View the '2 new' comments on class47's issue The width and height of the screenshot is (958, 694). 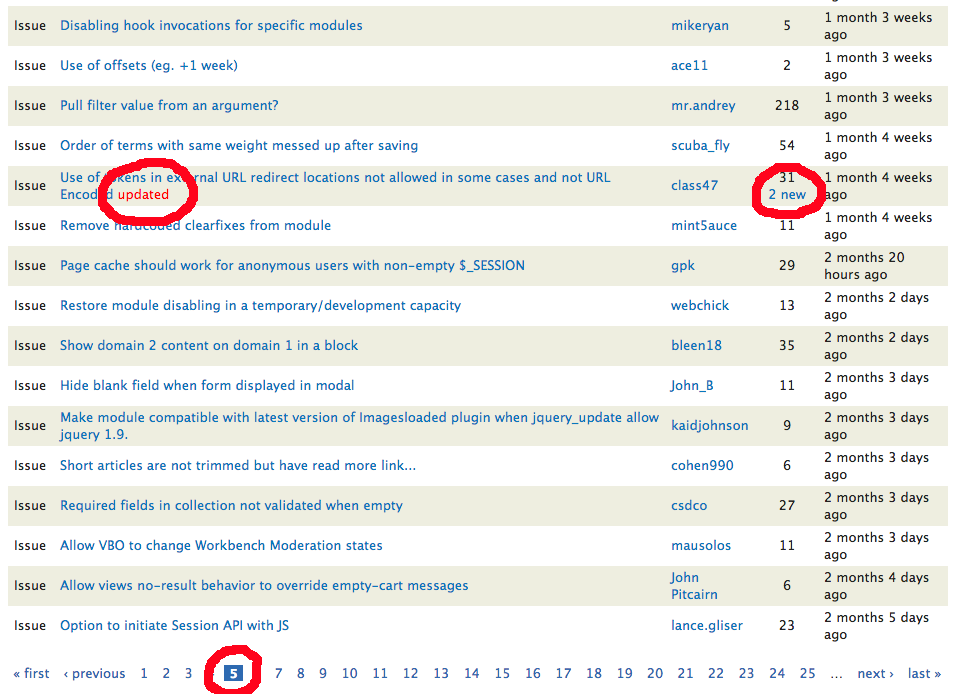coord(787,194)
